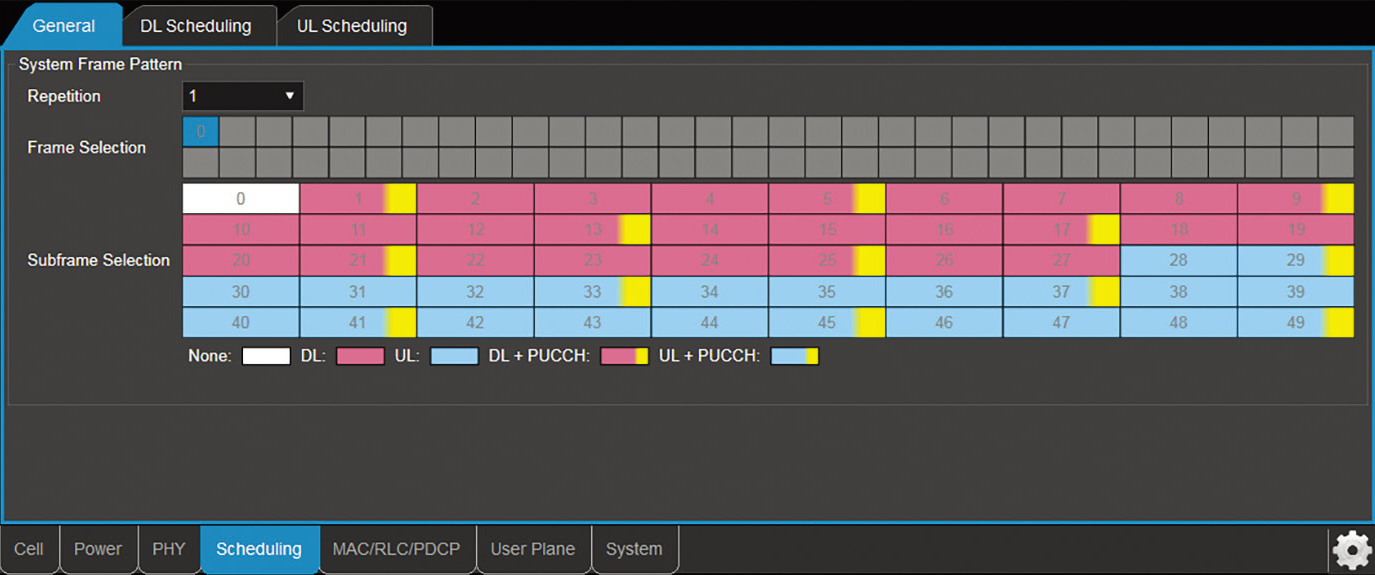Open the Cell bottom tab
The height and width of the screenshot is (575, 1375).
(x=29, y=549)
